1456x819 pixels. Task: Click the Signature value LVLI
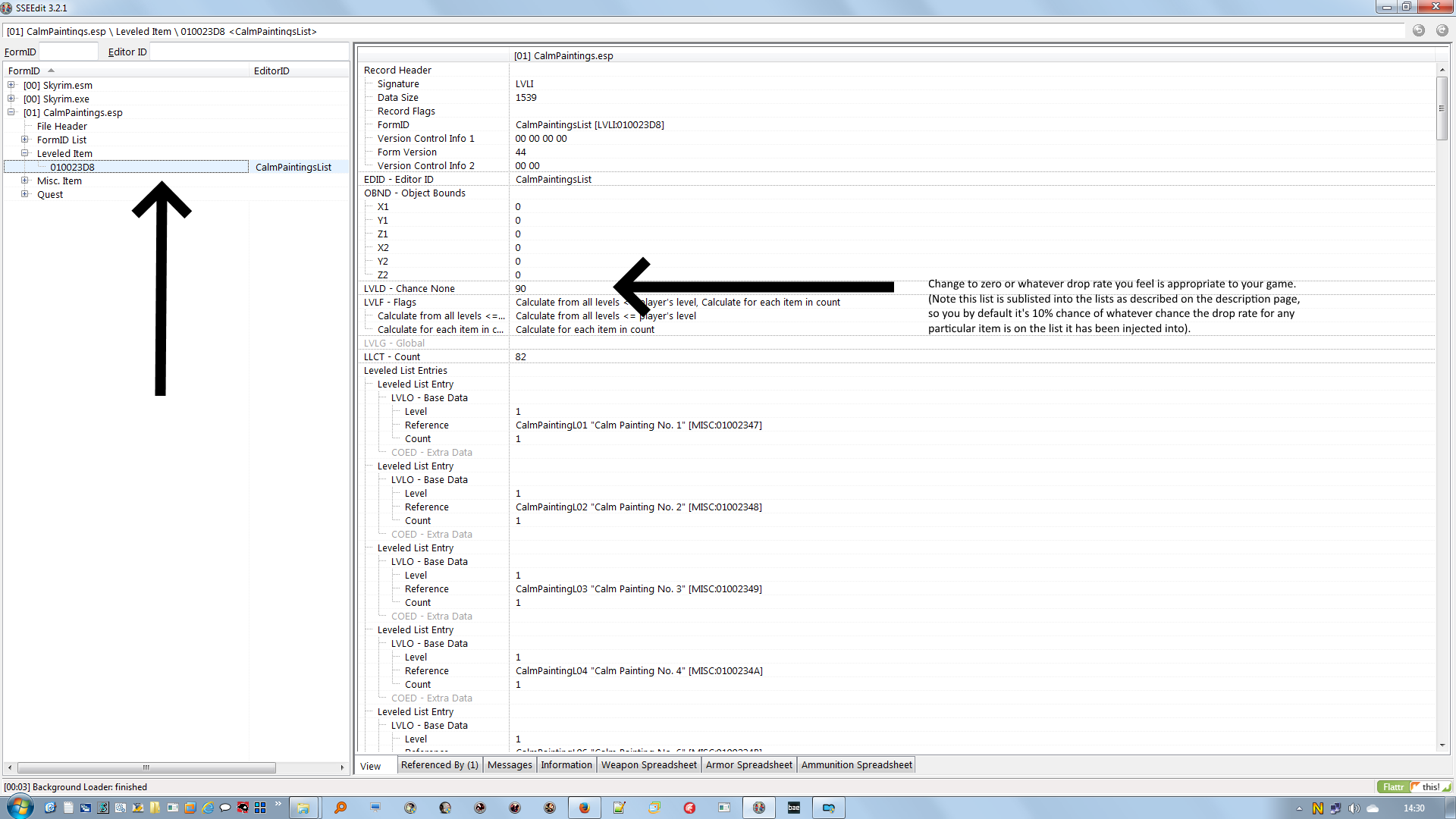pos(525,83)
